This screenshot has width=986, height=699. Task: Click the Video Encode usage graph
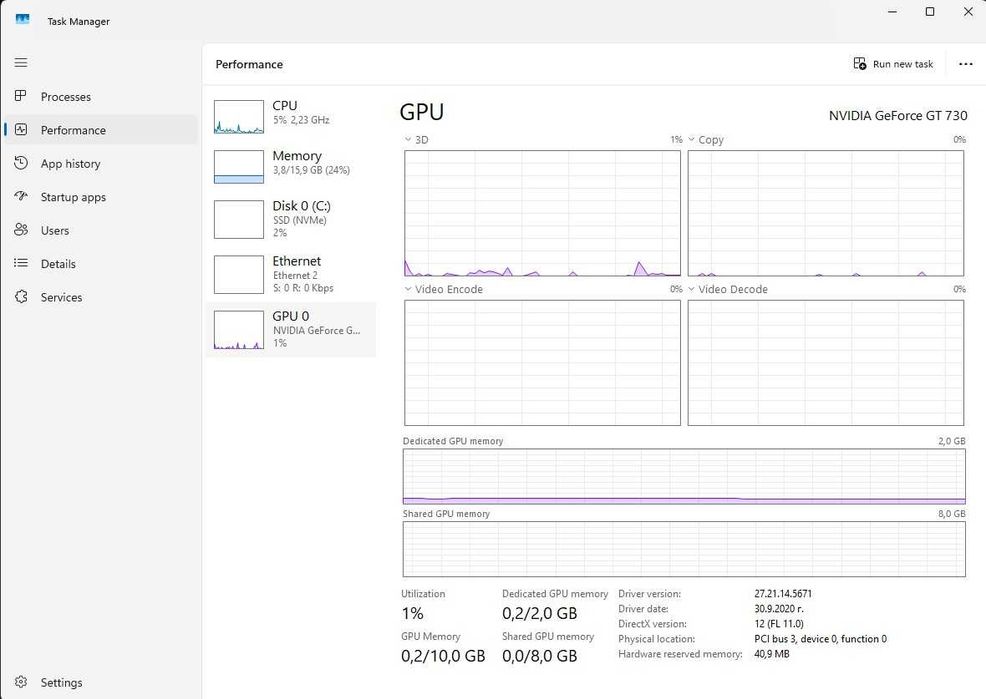[542, 363]
